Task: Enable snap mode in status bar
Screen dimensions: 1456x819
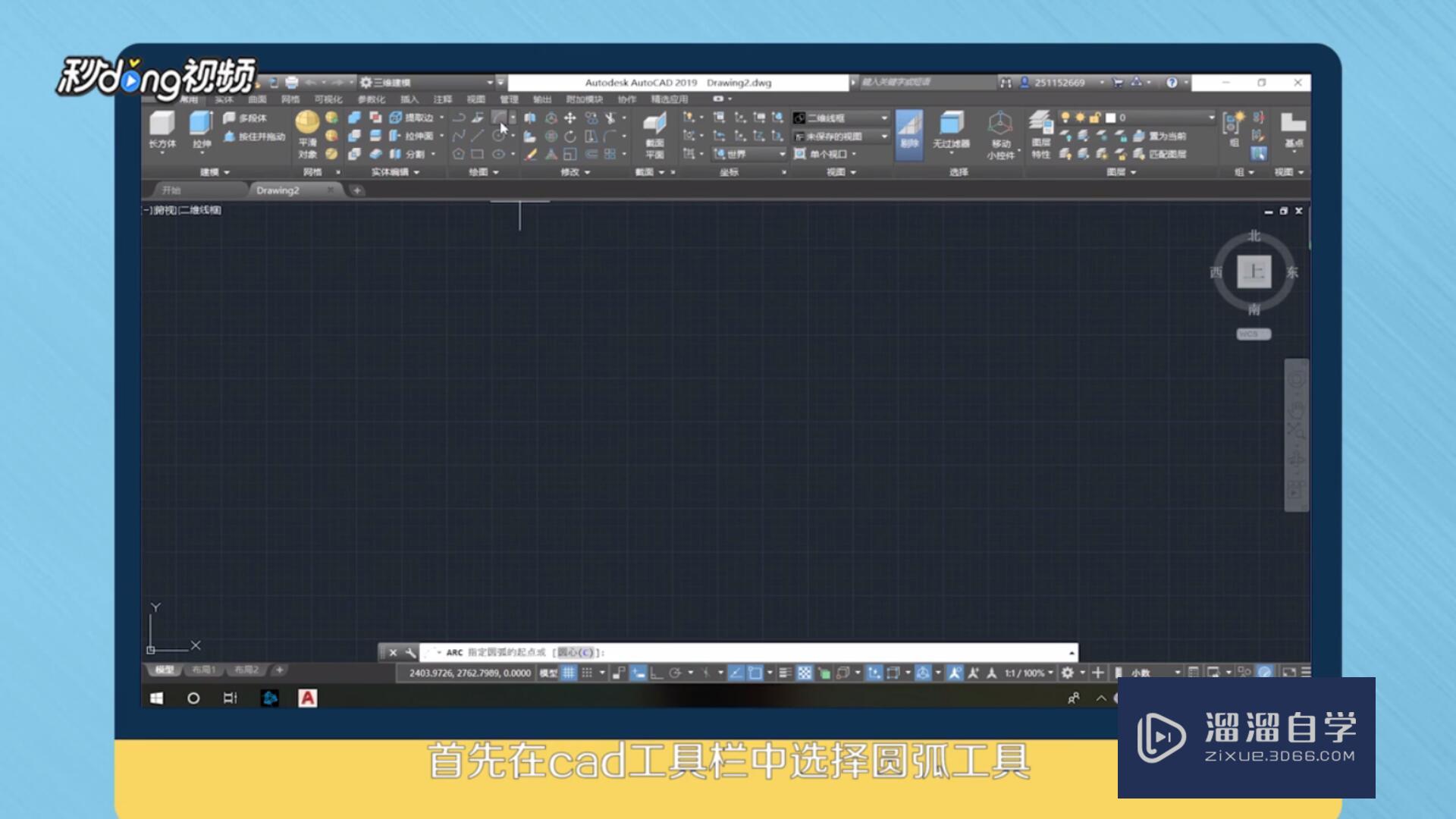Action: tap(594, 673)
